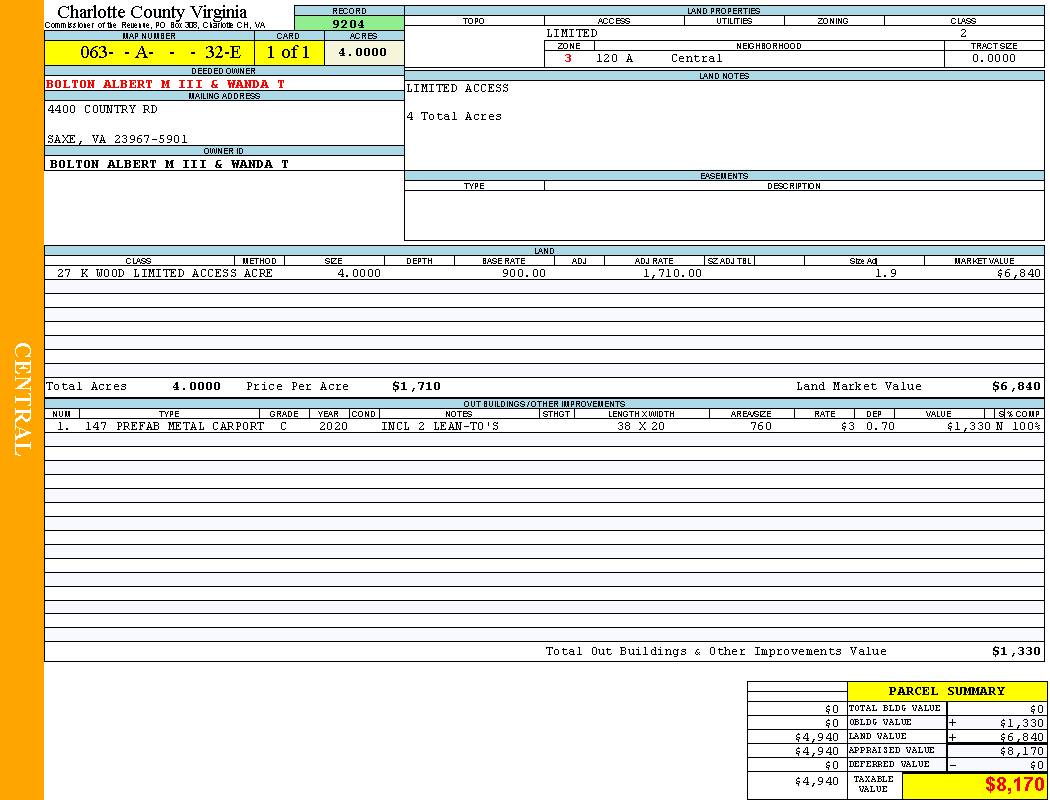Screen dimensions: 1050x800
Task: Select the Owner ID value field
Action: point(169,164)
